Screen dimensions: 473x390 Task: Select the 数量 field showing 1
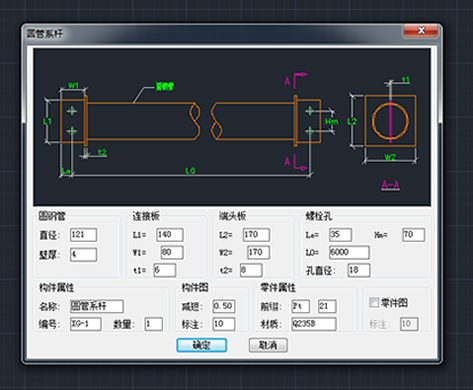(154, 324)
